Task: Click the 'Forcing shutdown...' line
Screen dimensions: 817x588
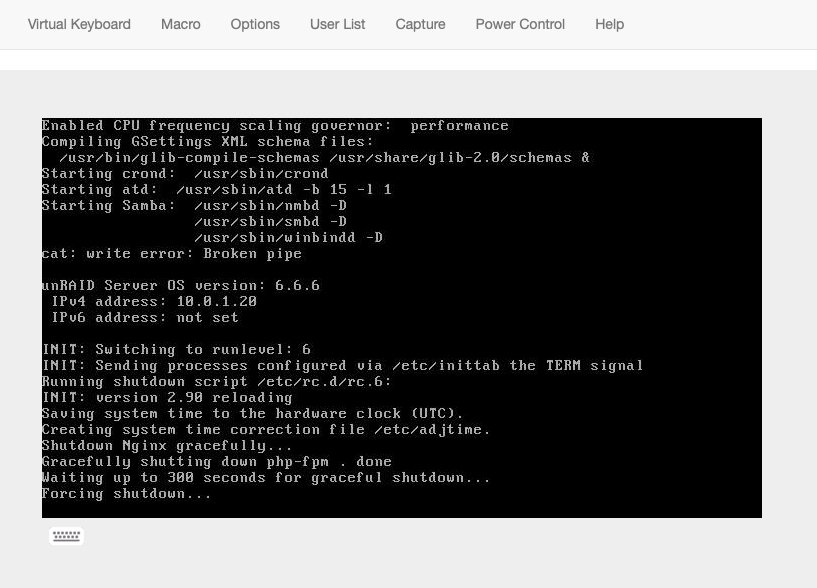Action: [127, 493]
